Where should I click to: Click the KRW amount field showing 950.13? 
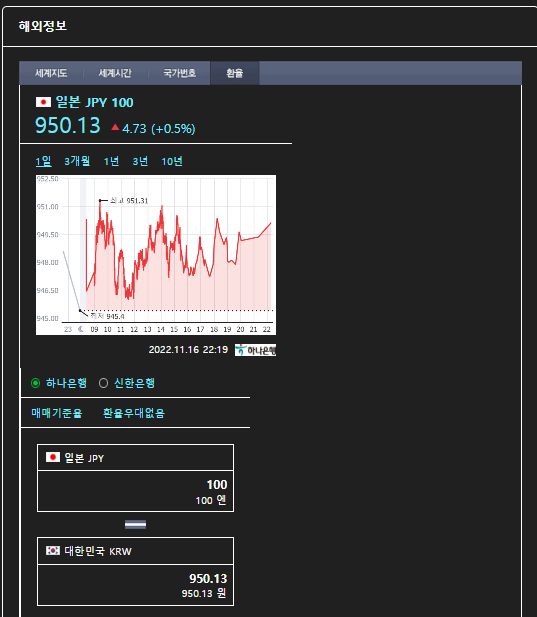pyautogui.click(x=135, y=585)
